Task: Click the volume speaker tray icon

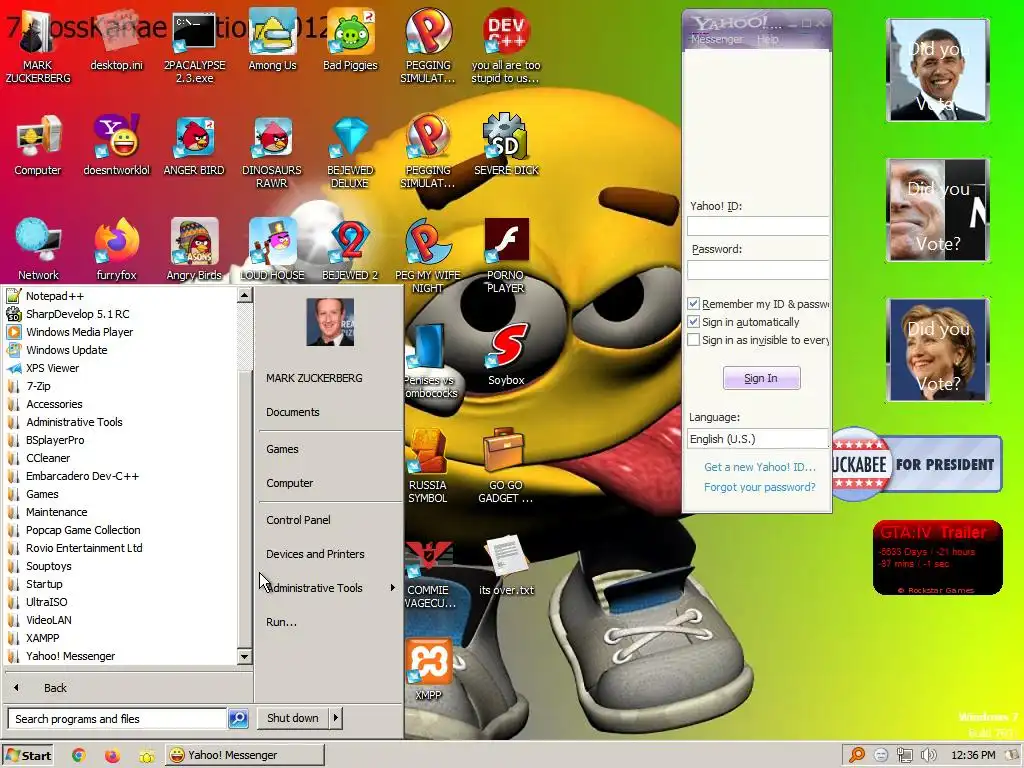Action: click(929, 755)
